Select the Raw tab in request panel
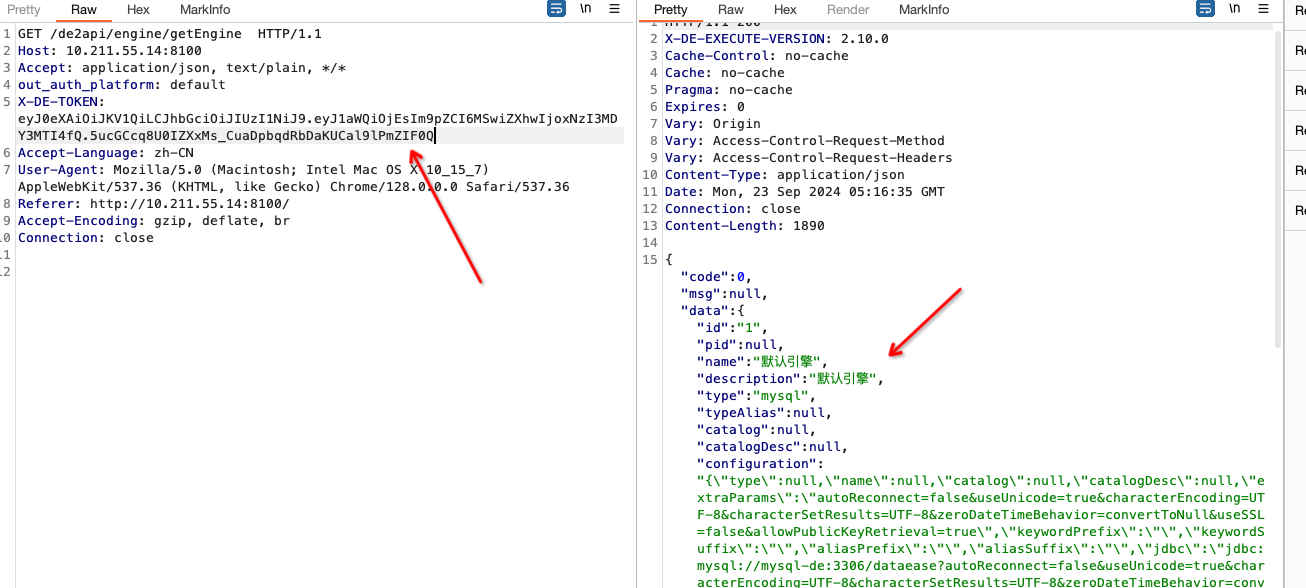The image size is (1306, 588). tap(84, 10)
